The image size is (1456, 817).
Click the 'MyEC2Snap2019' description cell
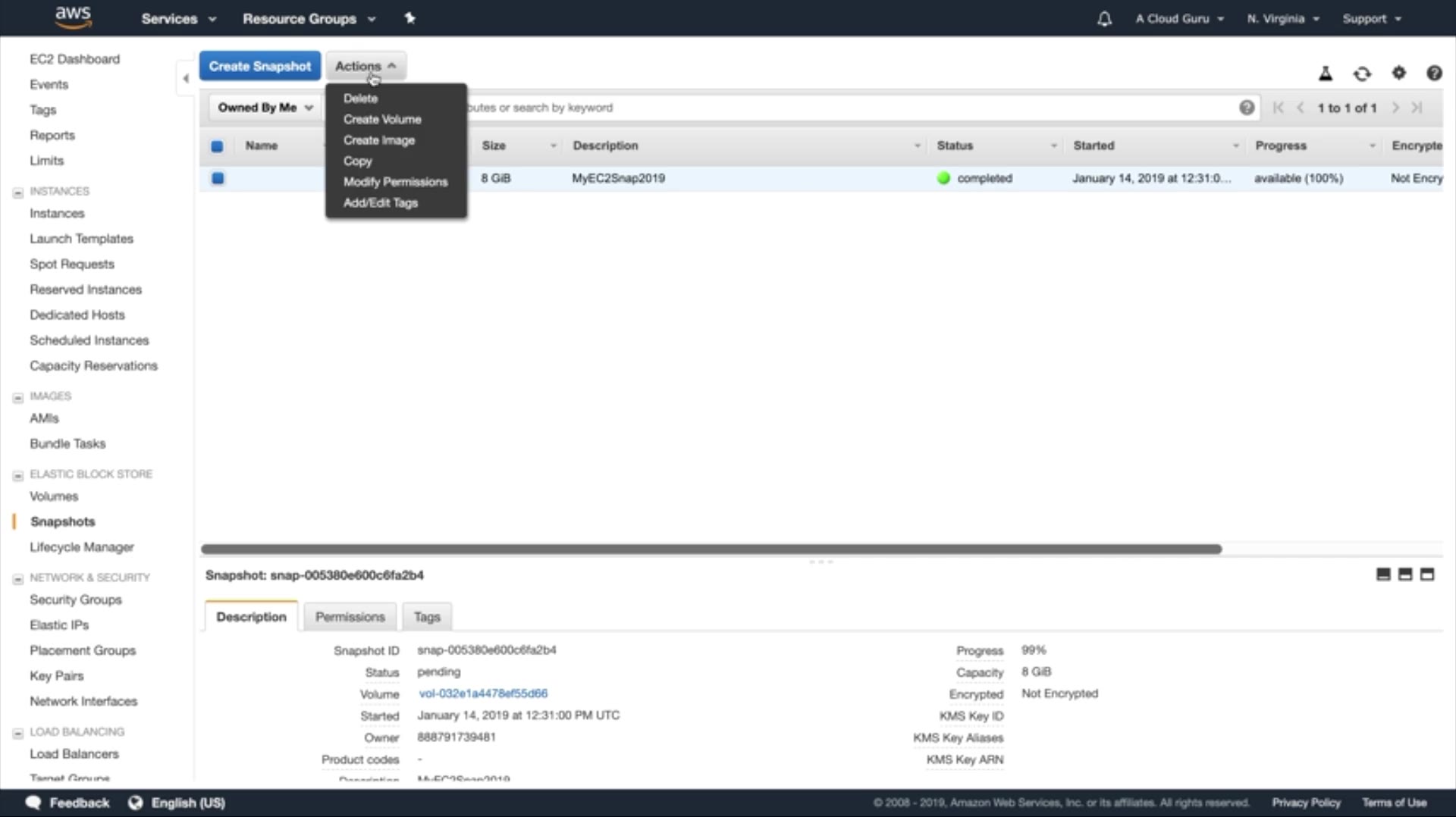pos(618,178)
